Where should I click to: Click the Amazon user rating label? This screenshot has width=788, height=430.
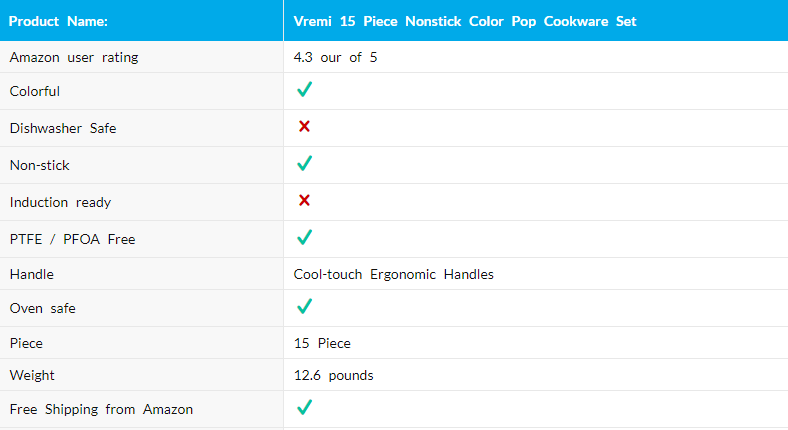pos(74,57)
